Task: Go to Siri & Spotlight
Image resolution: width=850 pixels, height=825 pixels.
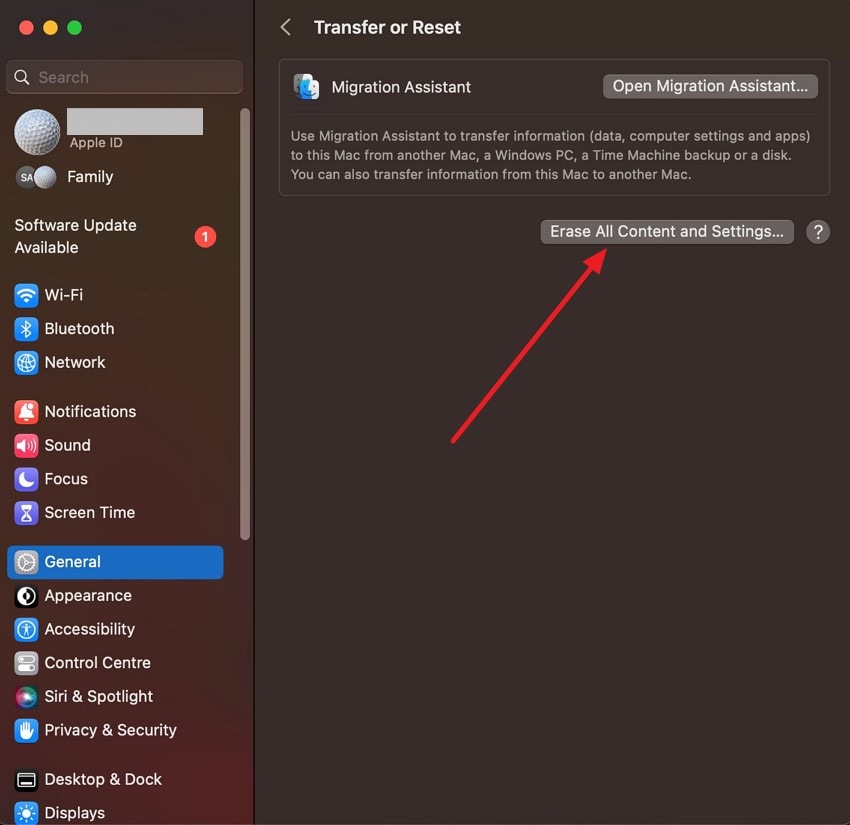Action: (x=115, y=697)
